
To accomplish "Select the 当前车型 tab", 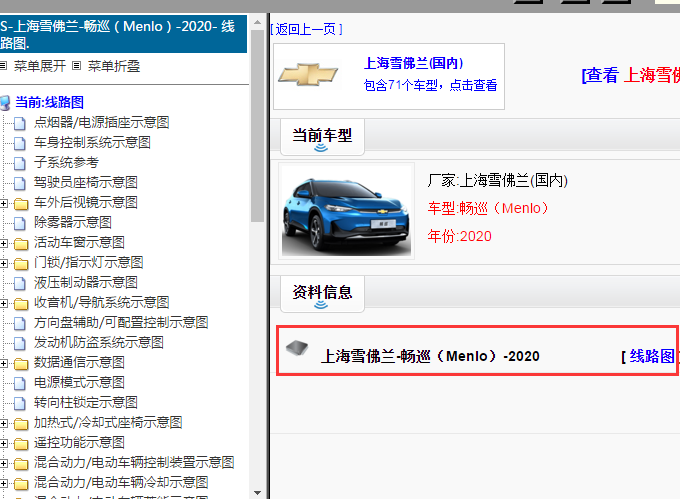I will click(322, 137).
